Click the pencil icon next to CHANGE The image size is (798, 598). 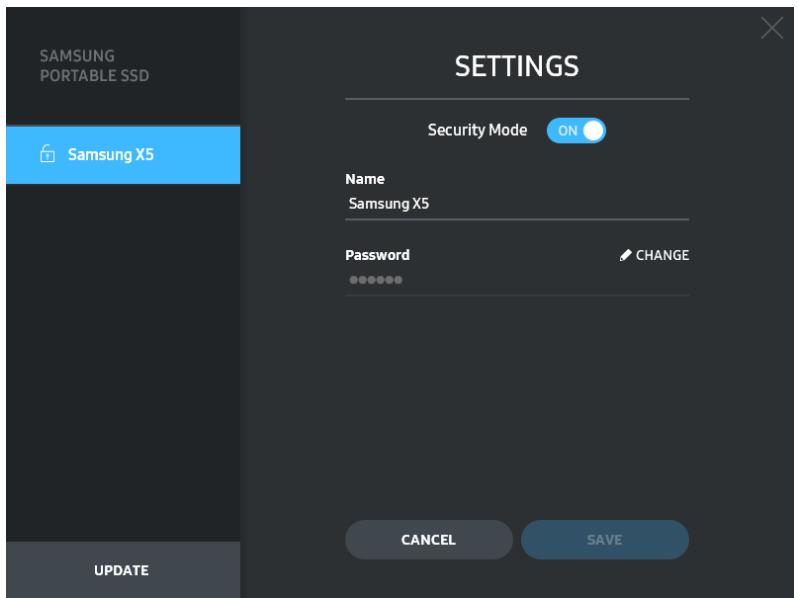pos(625,255)
